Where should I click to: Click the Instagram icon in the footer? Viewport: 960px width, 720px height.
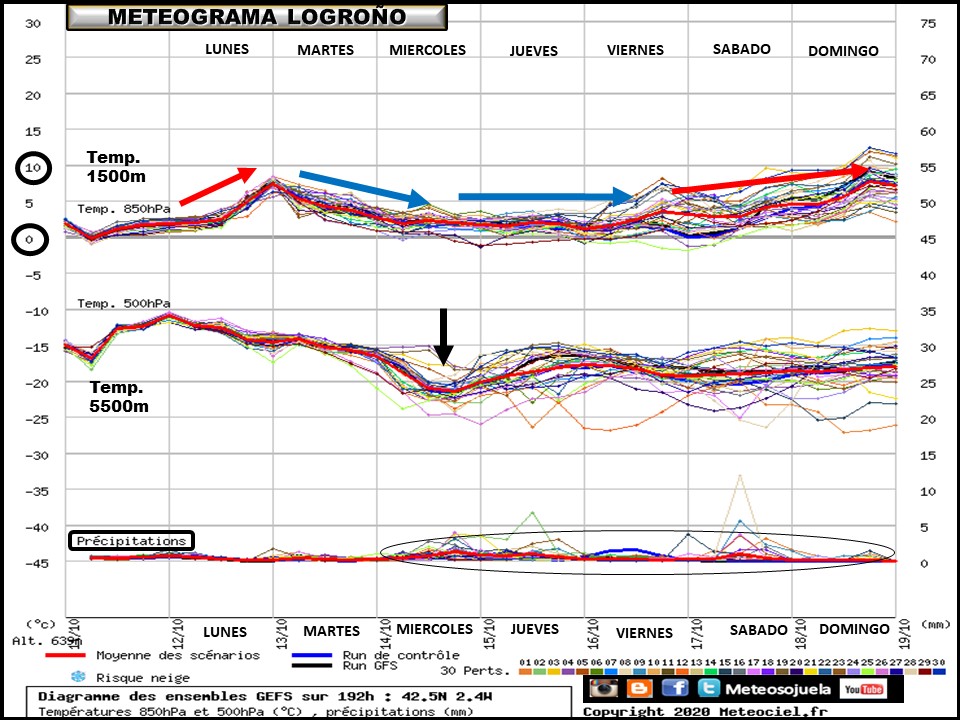click(604, 688)
